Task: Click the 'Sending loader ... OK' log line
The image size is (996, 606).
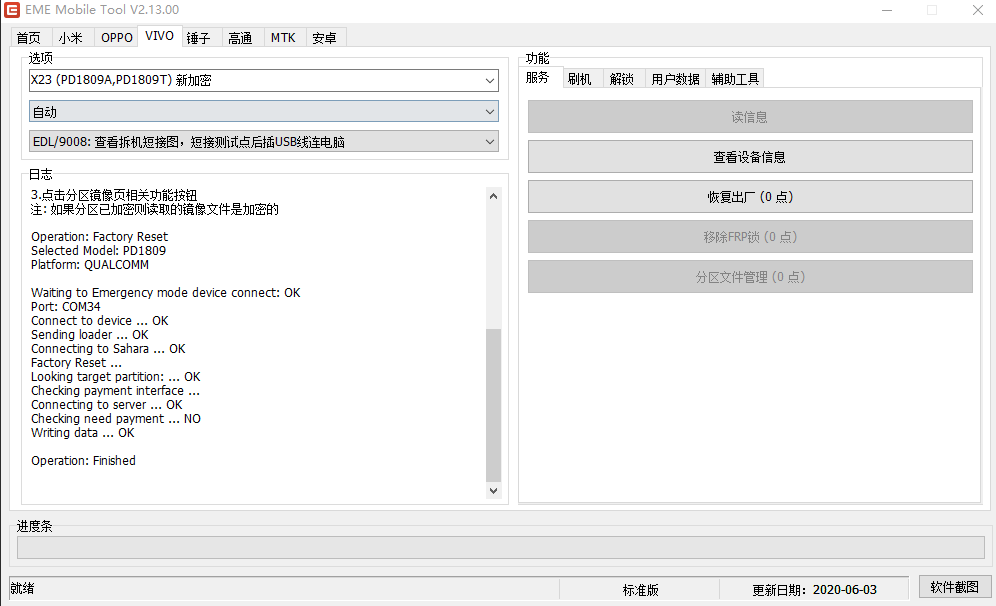Action: point(90,335)
